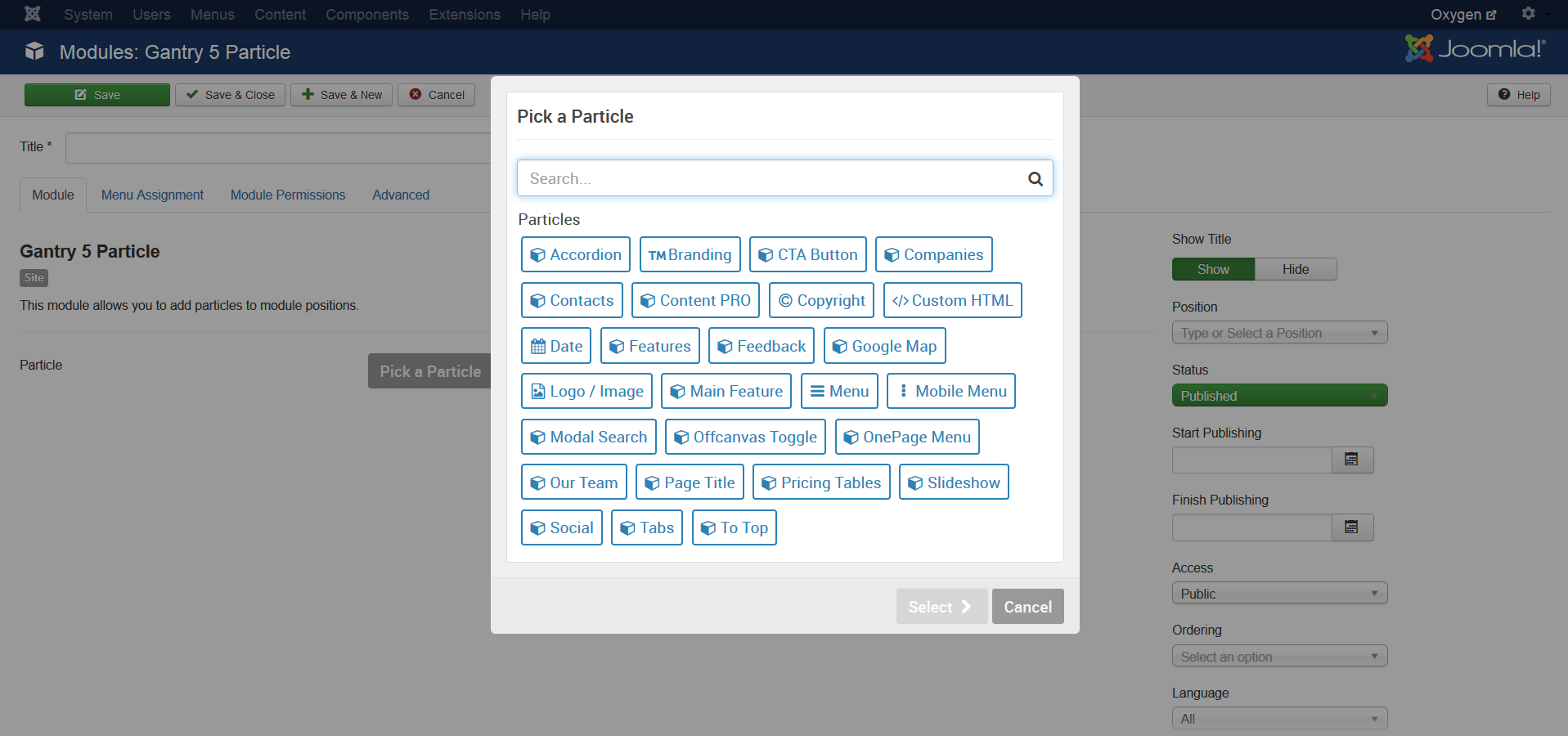The image size is (1568, 736).
Task: Open Start Publishing calendar picker
Action: tap(1351, 460)
